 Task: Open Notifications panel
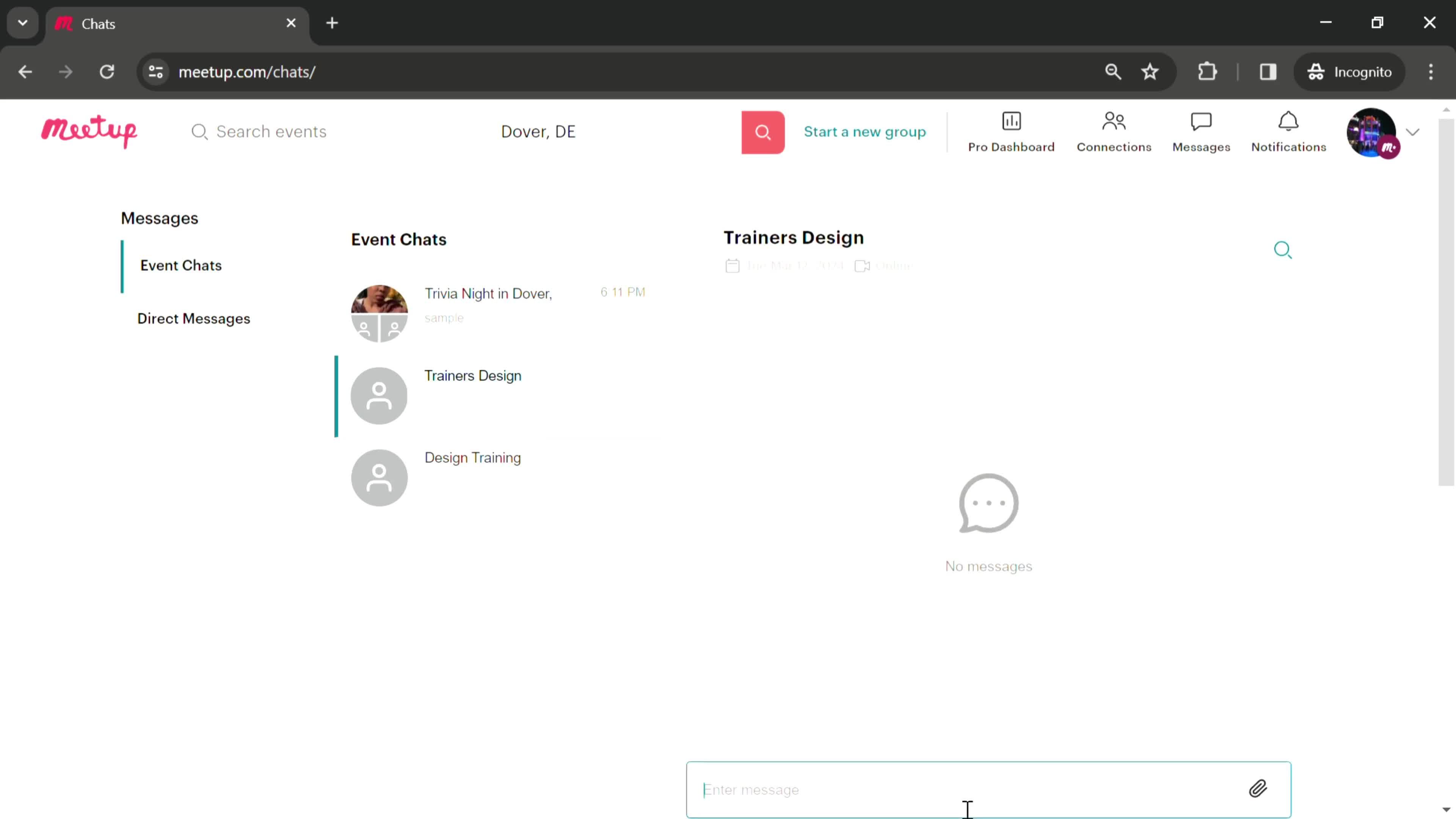[1288, 131]
